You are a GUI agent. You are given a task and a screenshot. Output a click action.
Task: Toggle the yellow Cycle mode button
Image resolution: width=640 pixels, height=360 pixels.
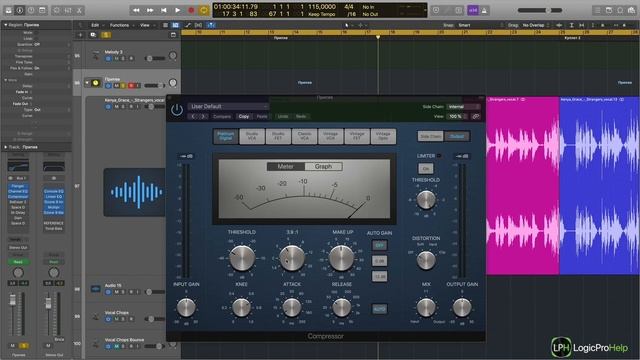pyautogui.click(x=204, y=10)
